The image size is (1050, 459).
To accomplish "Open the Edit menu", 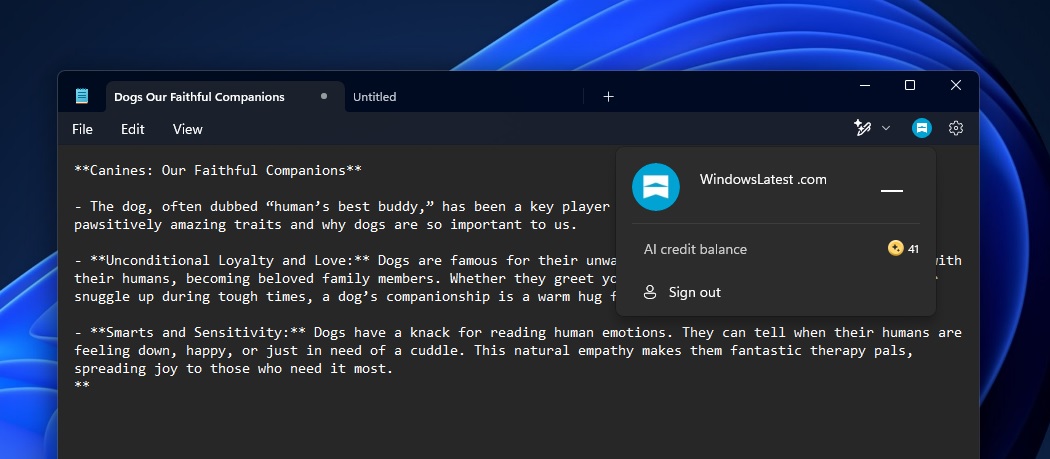I will click(x=133, y=129).
